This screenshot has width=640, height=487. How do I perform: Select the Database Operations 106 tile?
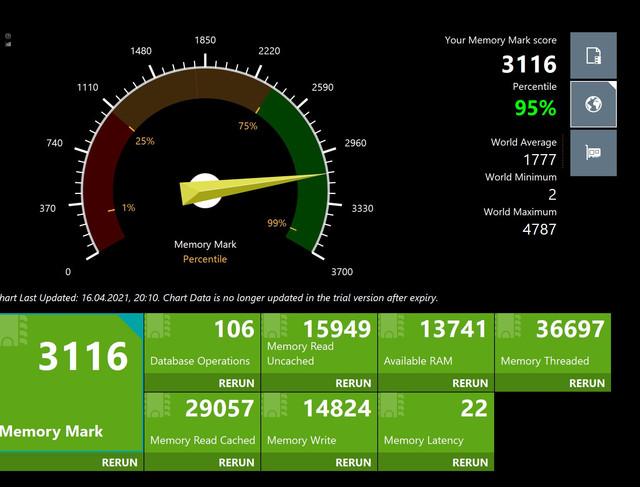[x=202, y=343]
